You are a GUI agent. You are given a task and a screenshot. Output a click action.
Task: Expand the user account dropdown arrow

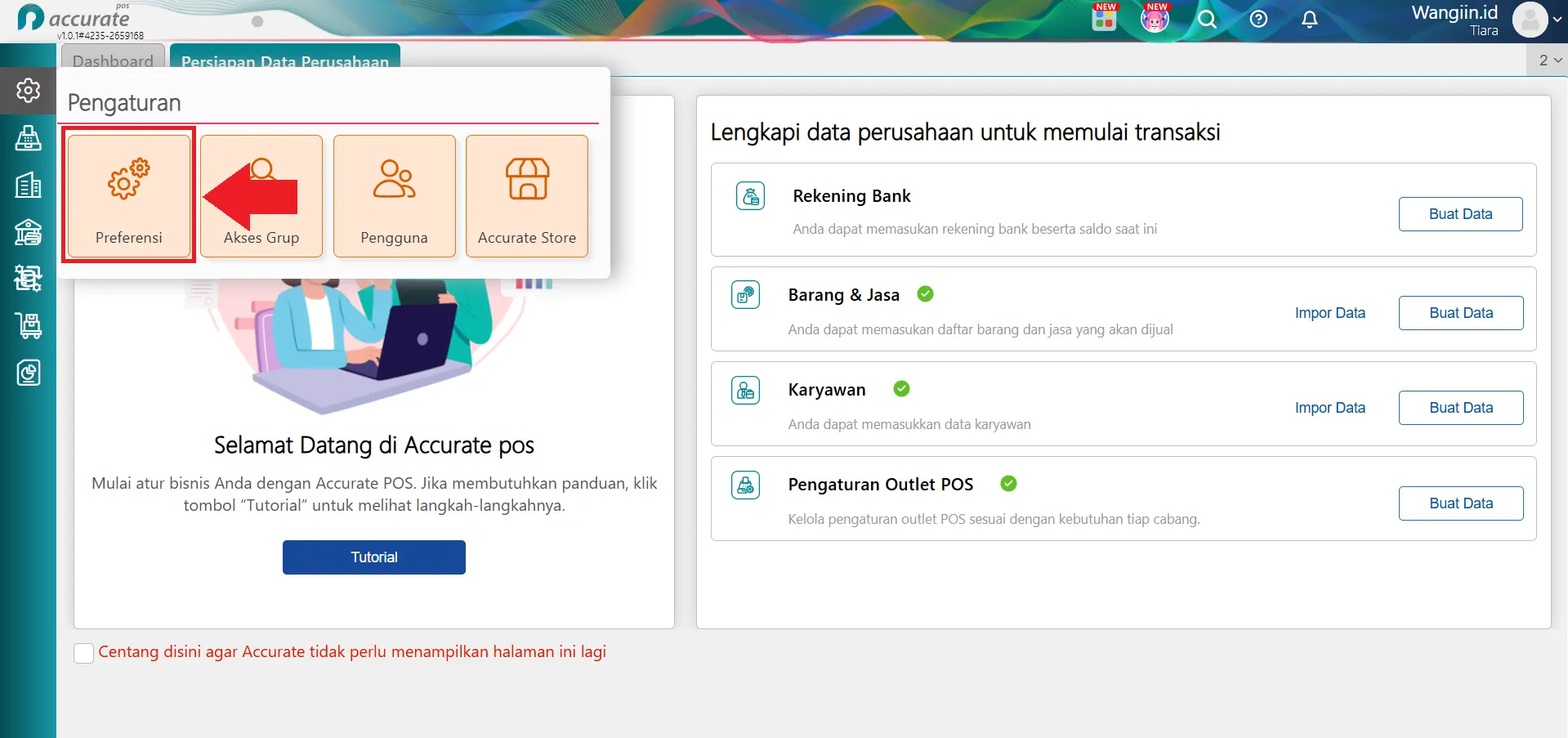click(1557, 20)
